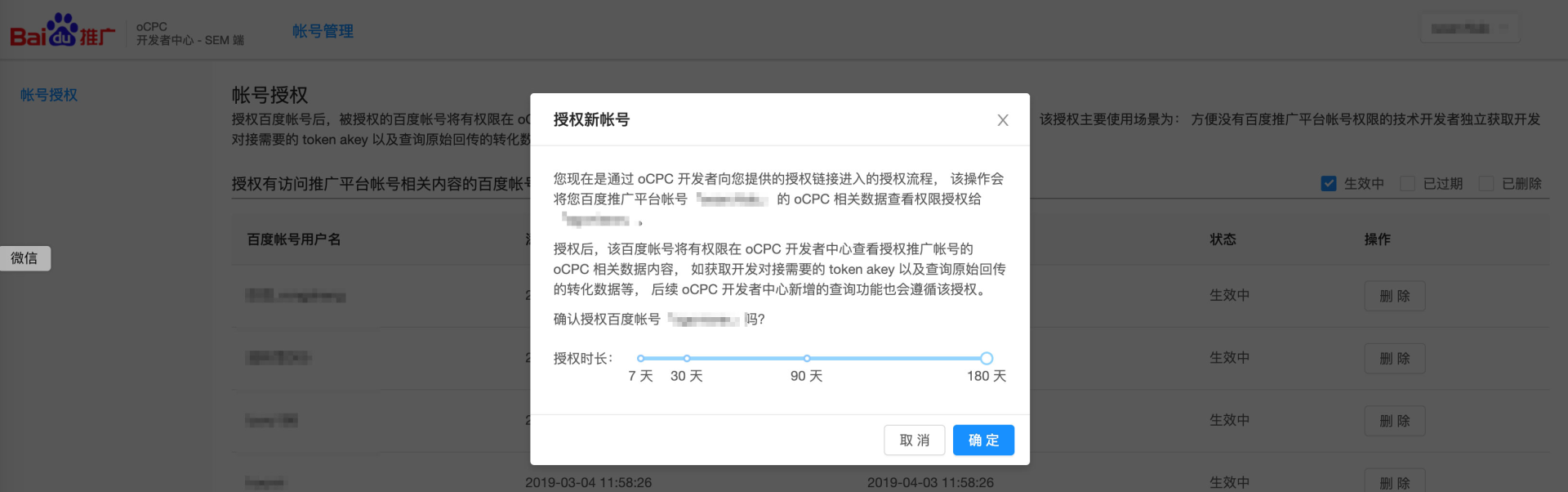Image resolution: width=1568 pixels, height=492 pixels.
Task: Click the 状态 column header
Action: pyautogui.click(x=1223, y=239)
